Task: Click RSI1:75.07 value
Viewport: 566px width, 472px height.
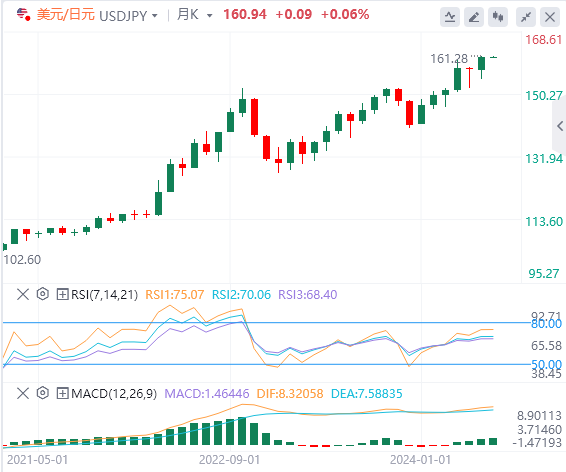Action: (x=175, y=295)
